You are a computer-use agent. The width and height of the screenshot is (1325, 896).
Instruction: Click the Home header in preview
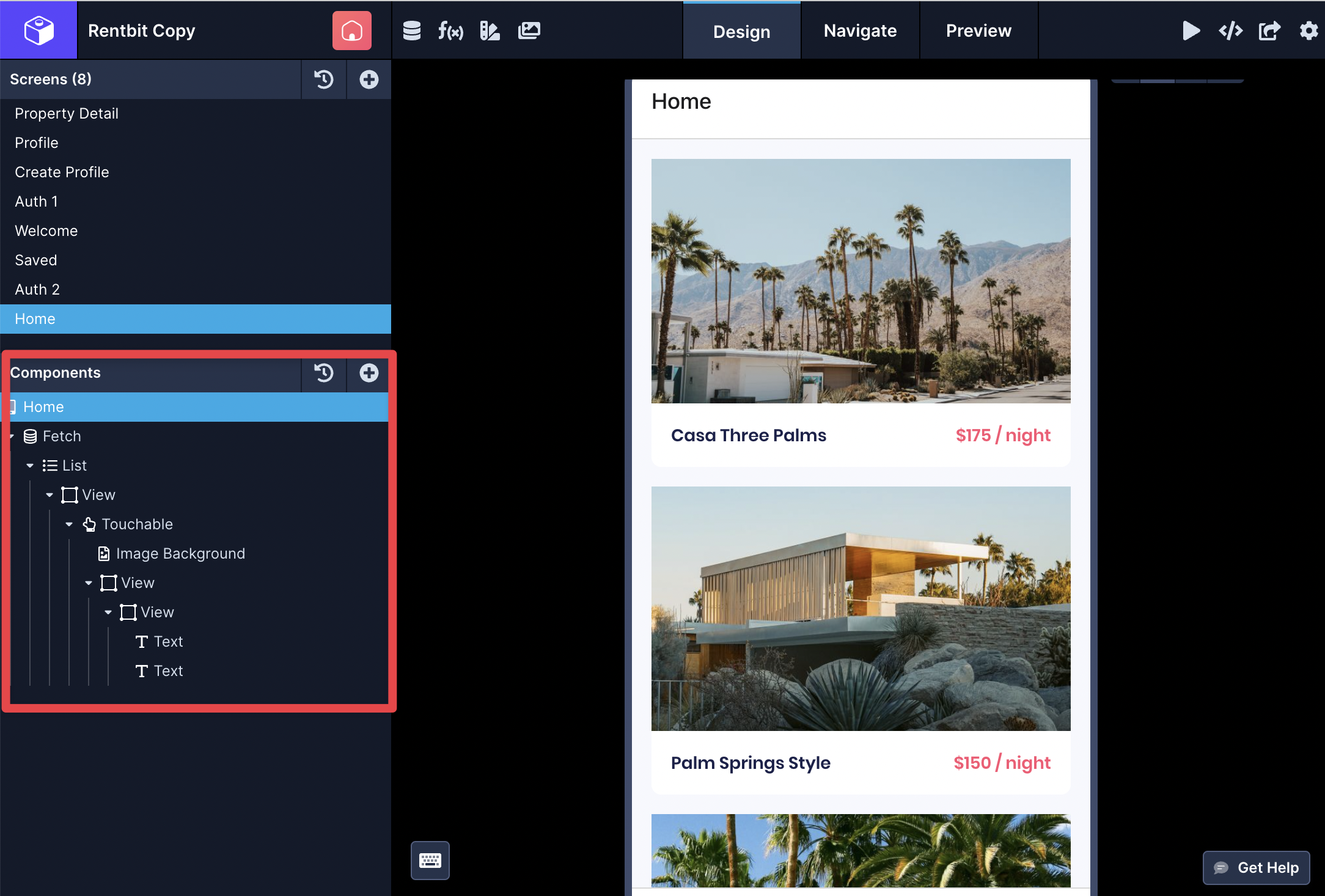pyautogui.click(x=681, y=101)
